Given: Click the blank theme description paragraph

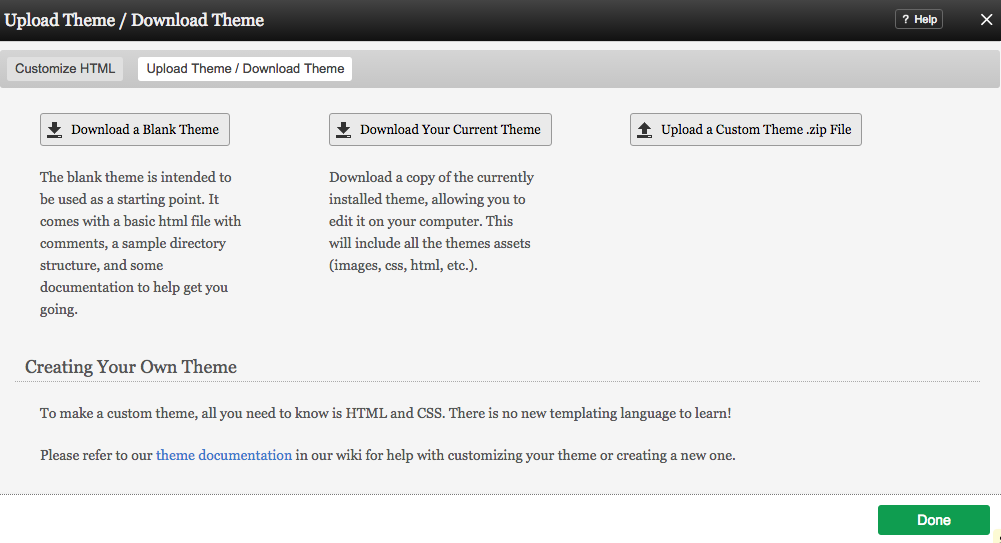Looking at the screenshot, I should [x=140, y=243].
